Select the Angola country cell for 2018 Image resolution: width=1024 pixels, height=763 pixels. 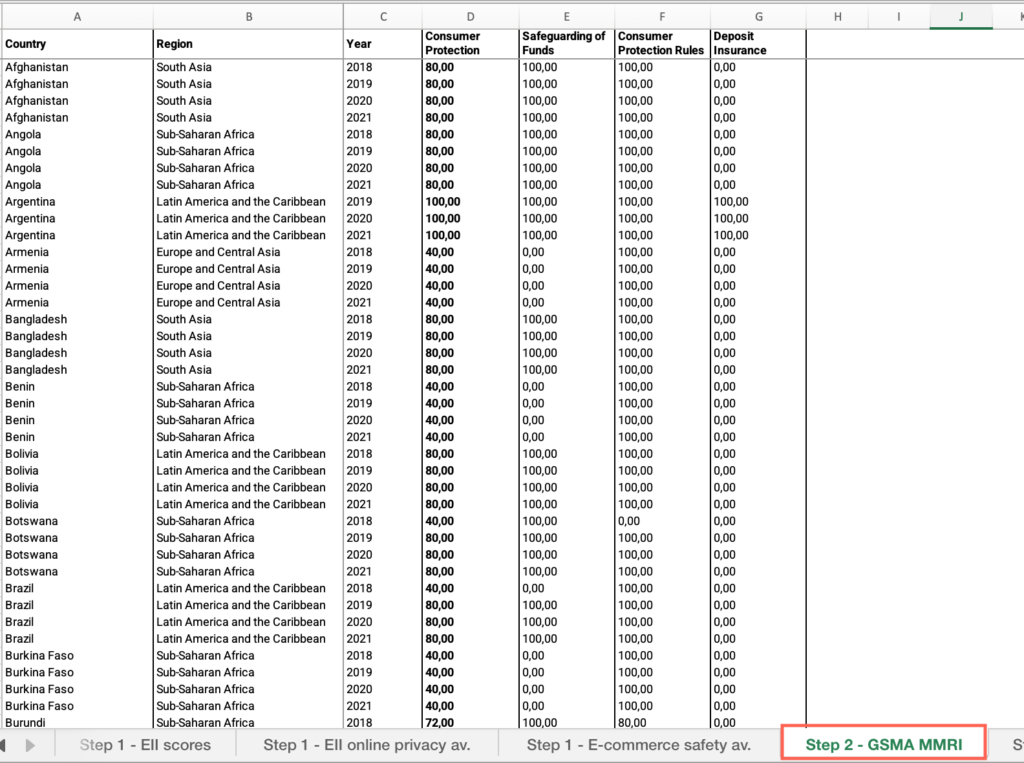[77, 135]
